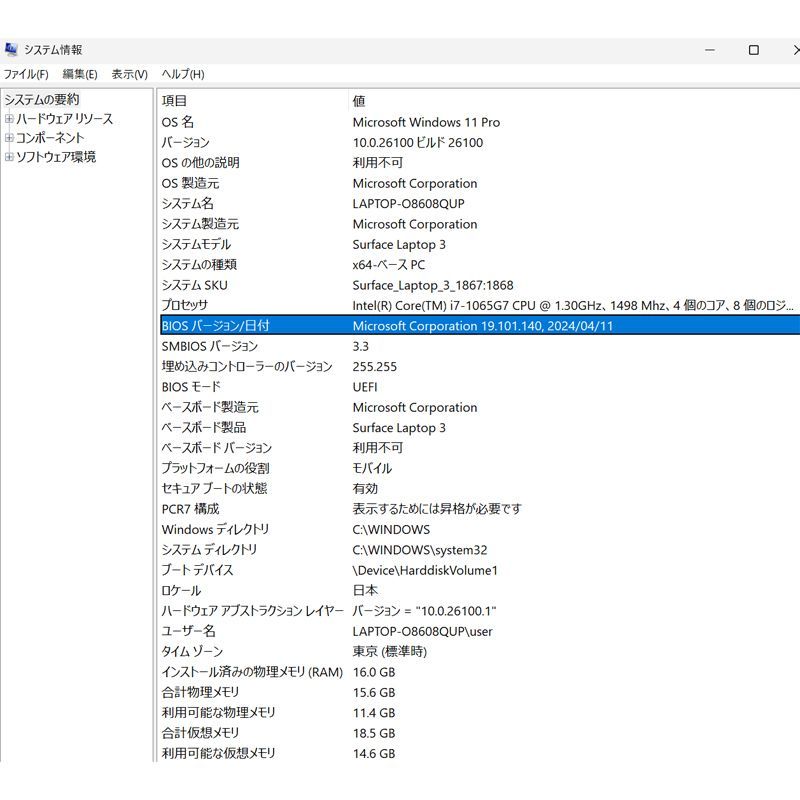Select the OS の他の説明 row
The image size is (800, 800).
(480, 163)
